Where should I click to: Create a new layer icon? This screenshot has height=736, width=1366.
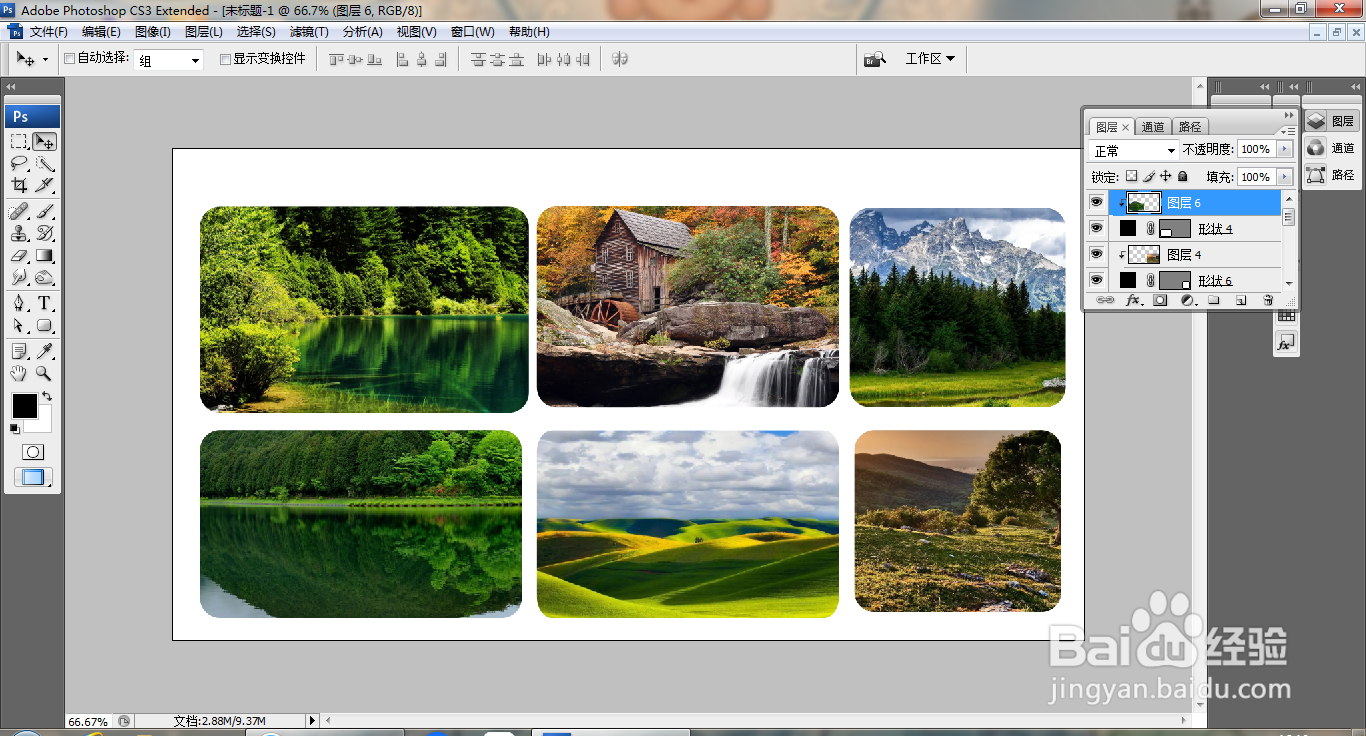[x=1240, y=300]
